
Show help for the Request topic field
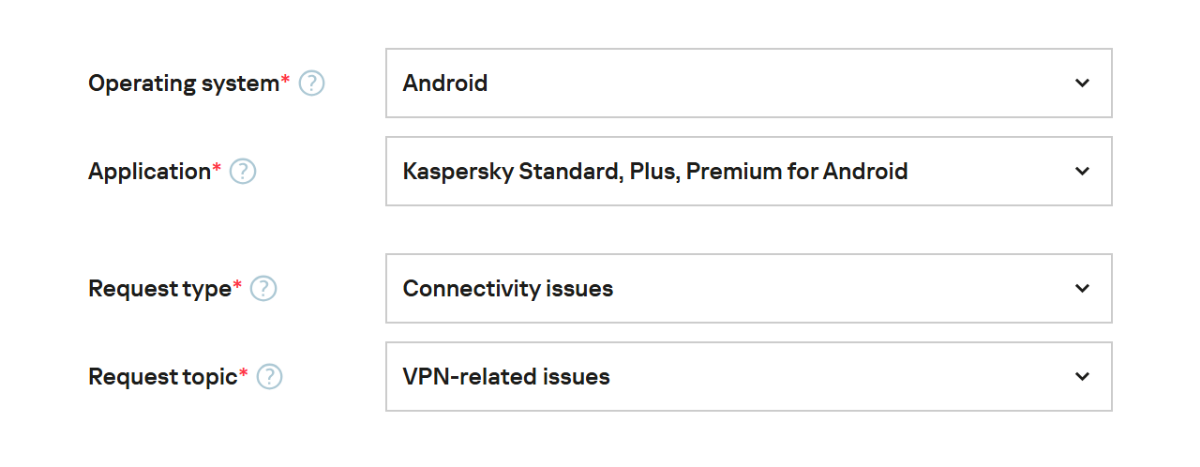point(269,377)
